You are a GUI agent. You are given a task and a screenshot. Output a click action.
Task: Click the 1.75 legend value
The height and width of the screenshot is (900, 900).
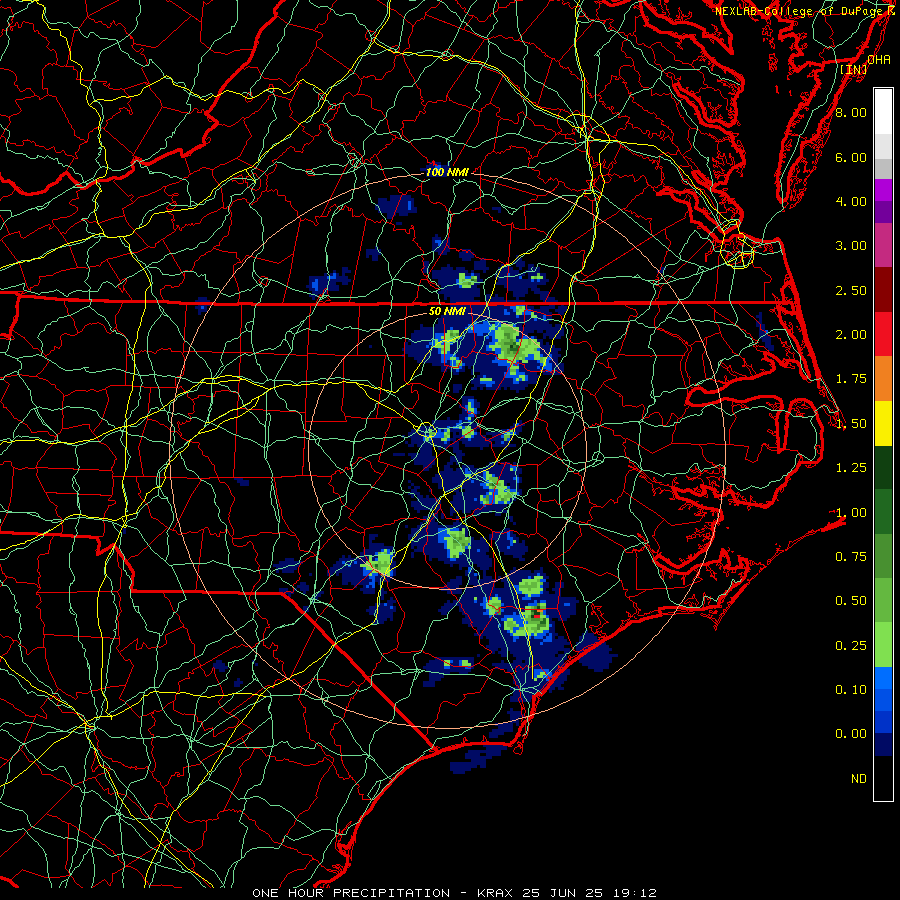[x=851, y=379]
